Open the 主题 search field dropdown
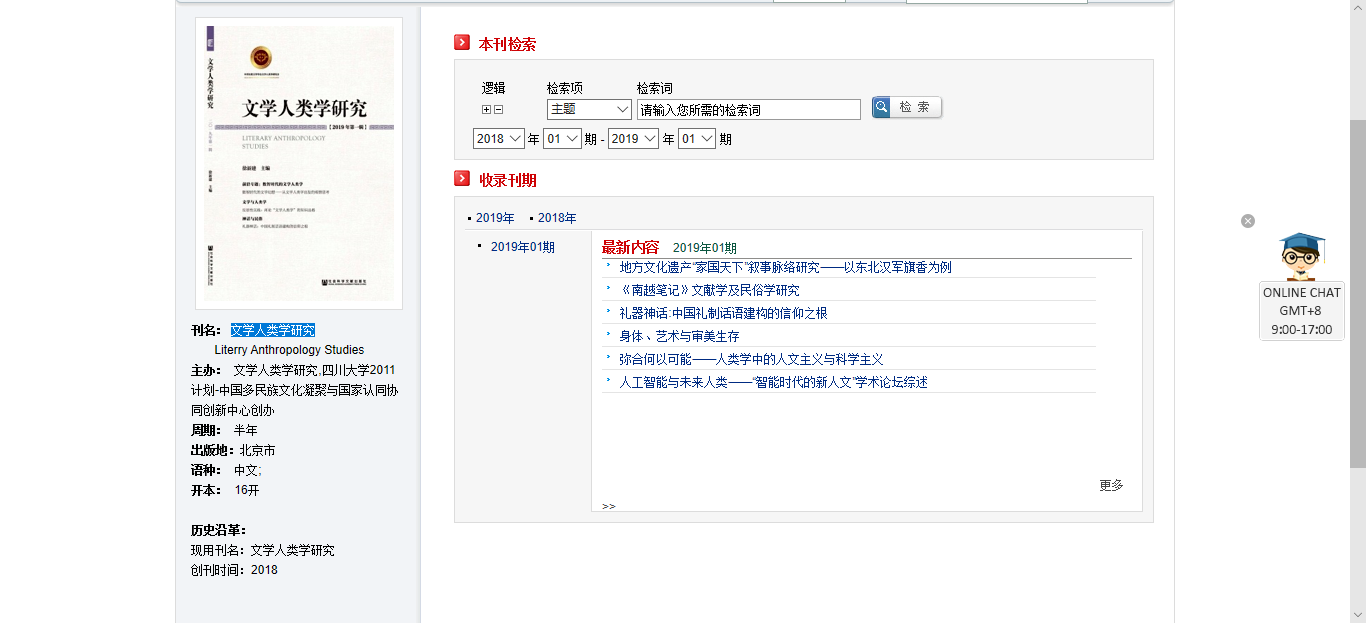This screenshot has width=1366, height=623. tap(589, 109)
